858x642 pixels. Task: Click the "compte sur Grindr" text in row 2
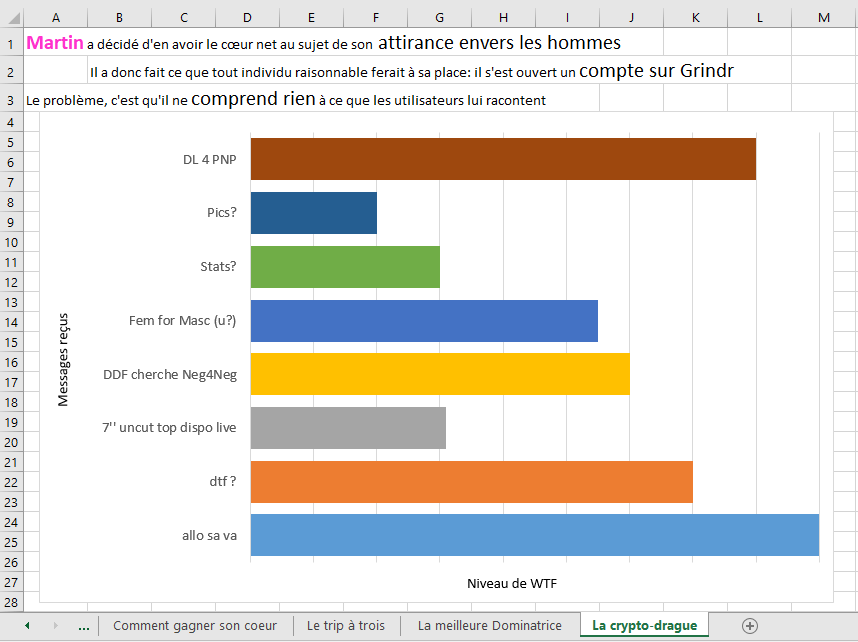(656, 71)
